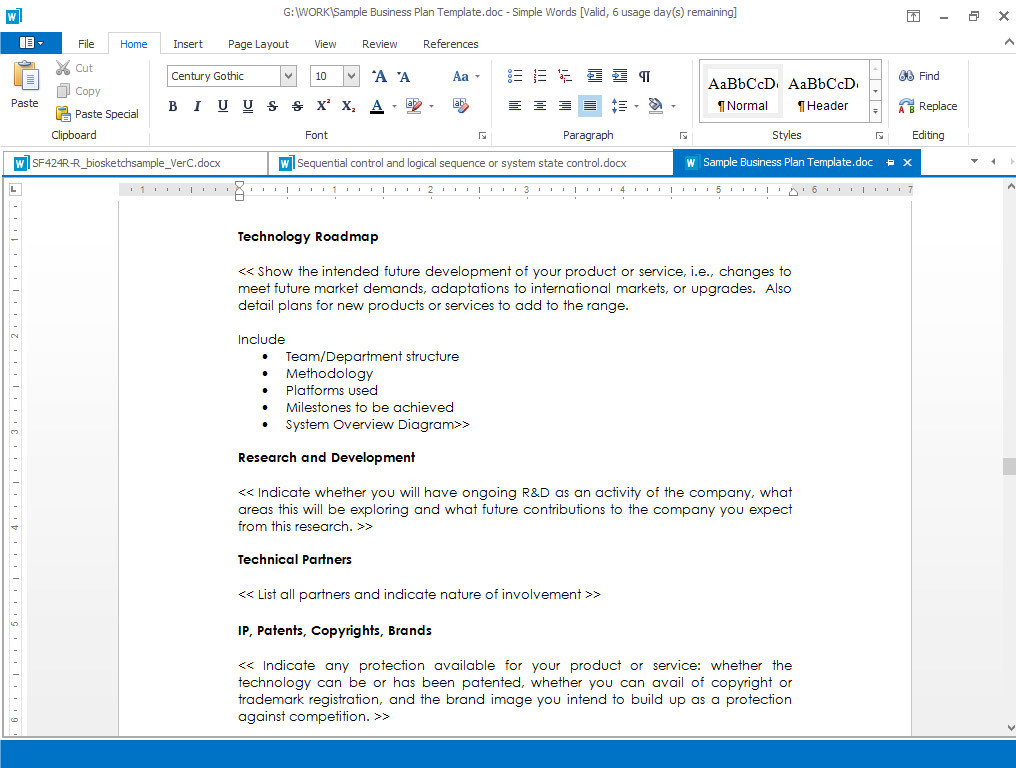Open the document tabs list arrow
The image size is (1016, 768).
click(x=974, y=161)
